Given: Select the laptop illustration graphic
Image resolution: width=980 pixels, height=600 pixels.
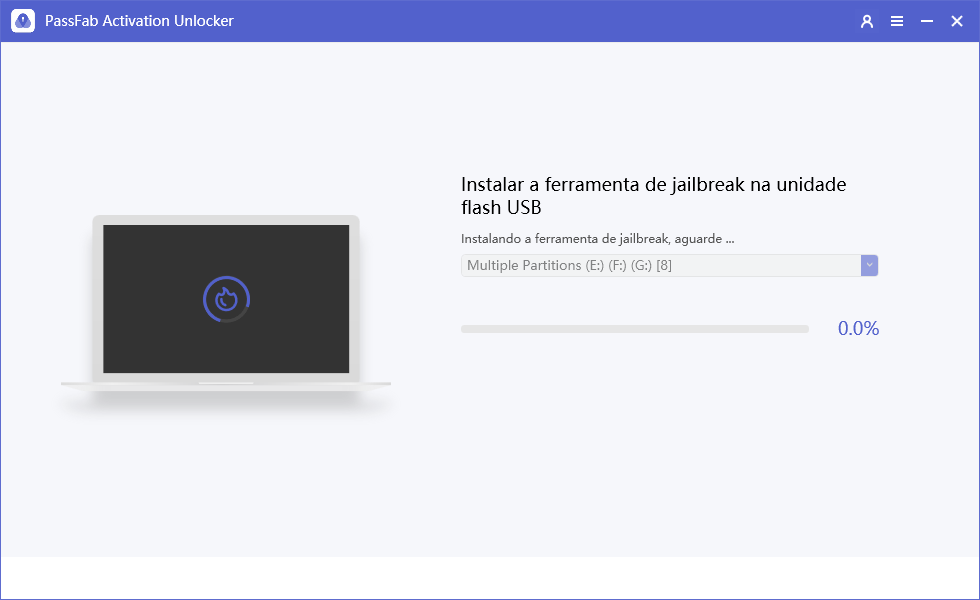Looking at the screenshot, I should click(x=224, y=300).
